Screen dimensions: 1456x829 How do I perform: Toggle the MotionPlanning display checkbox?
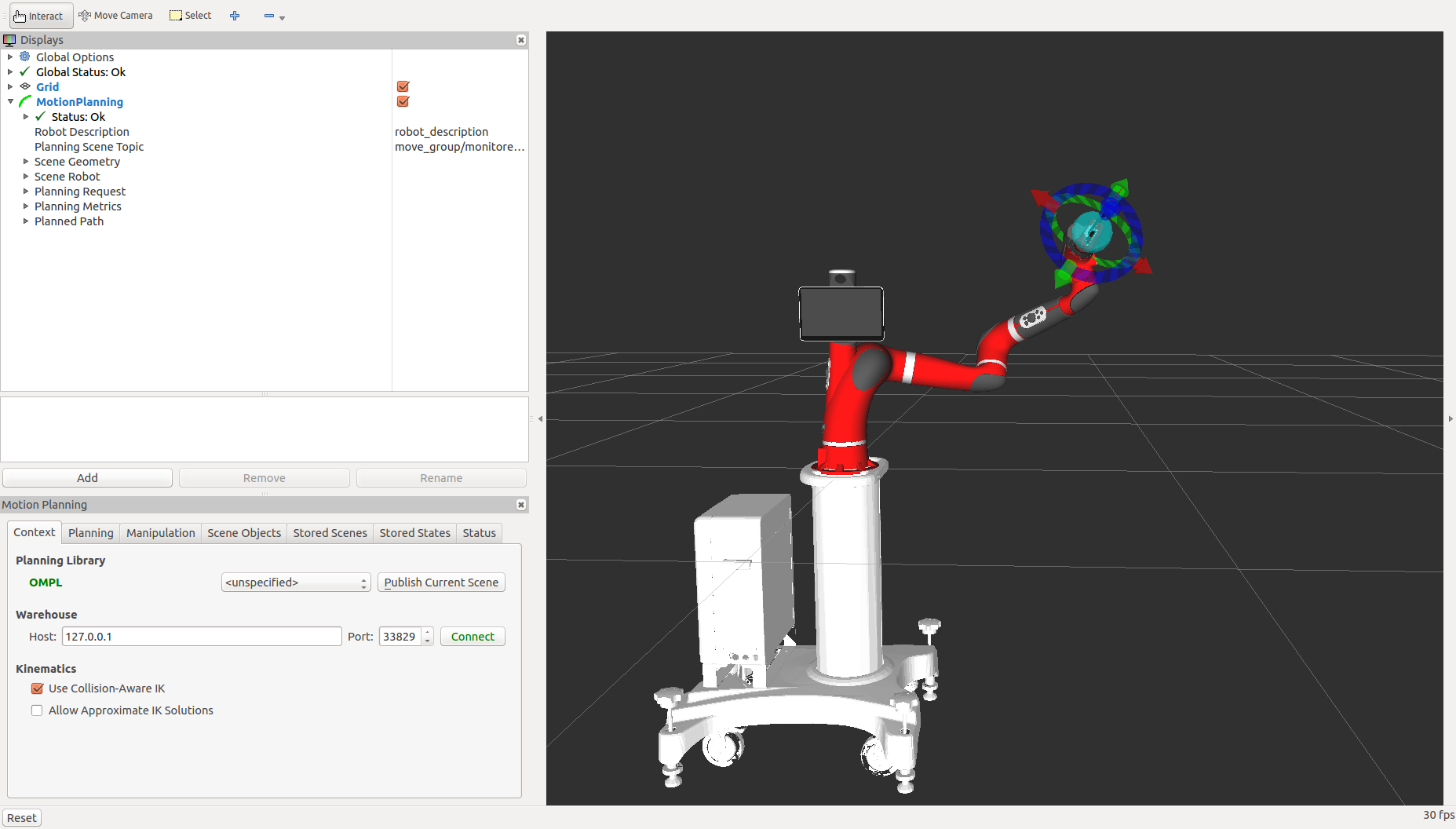coord(403,101)
